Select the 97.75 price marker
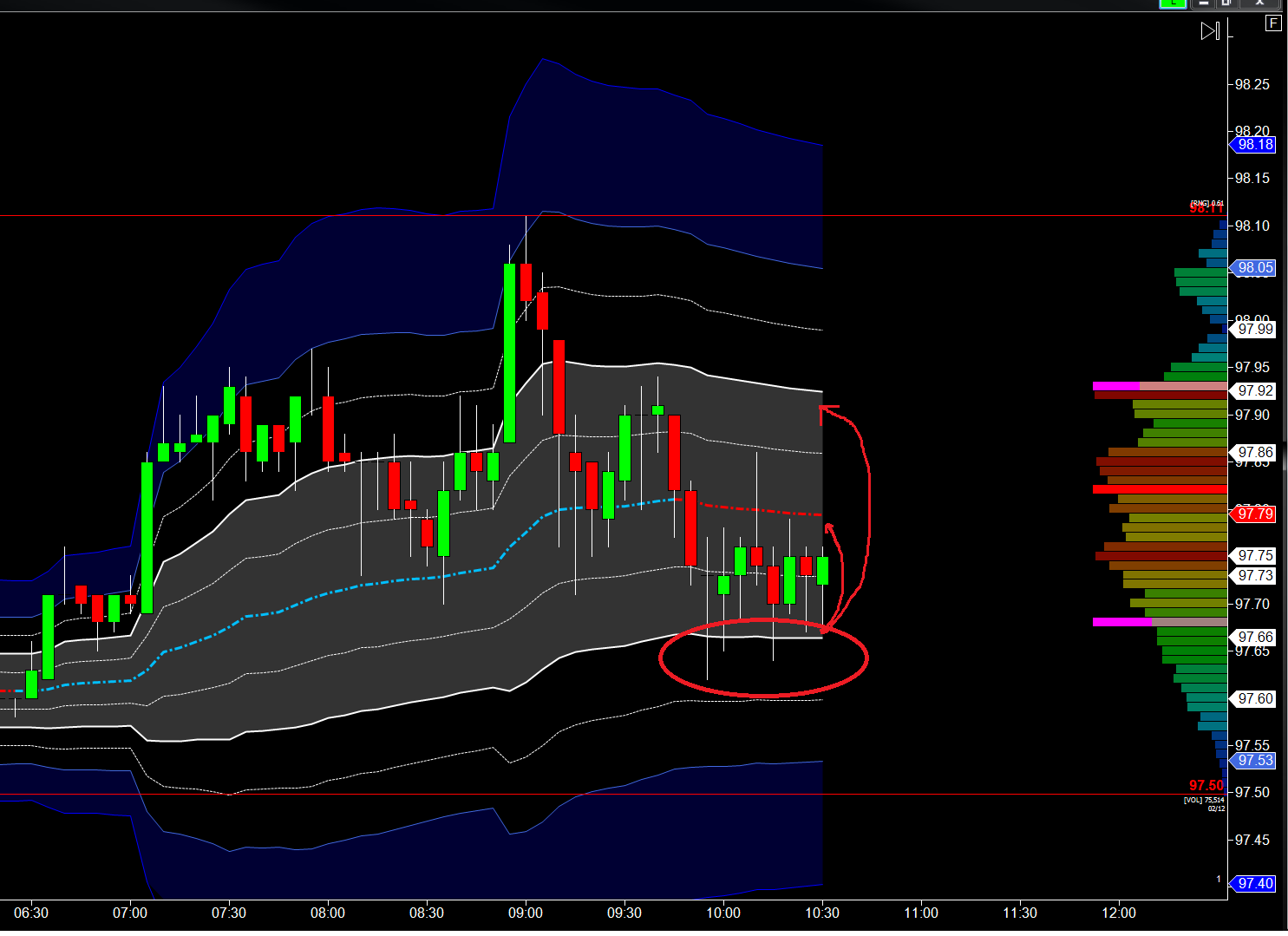Screen dimensions: 1288x936 (x=1253, y=556)
